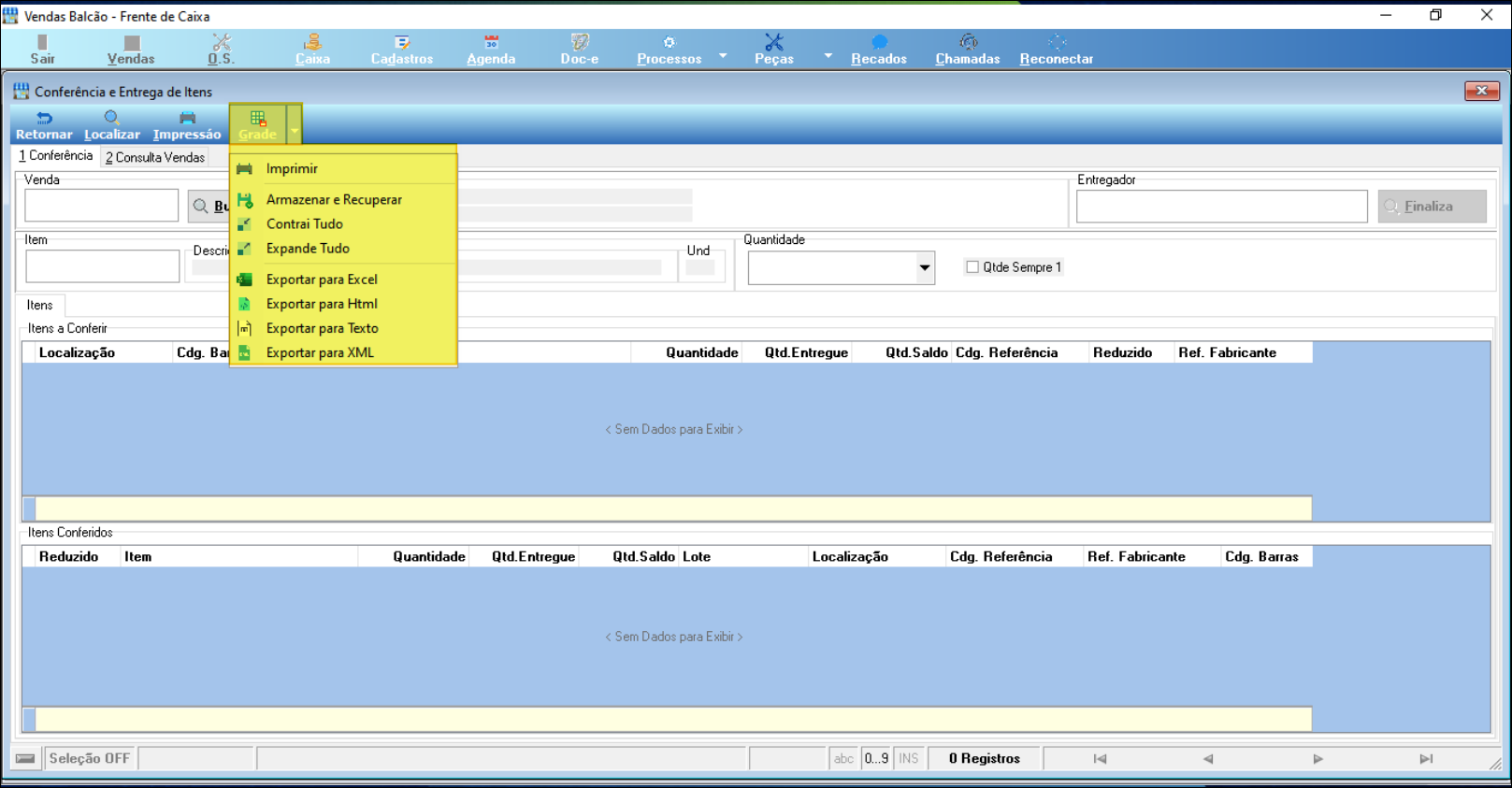Viewport: 1512px width, 788px height.
Task: Open the Chamadas calls icon
Action: 968,42
